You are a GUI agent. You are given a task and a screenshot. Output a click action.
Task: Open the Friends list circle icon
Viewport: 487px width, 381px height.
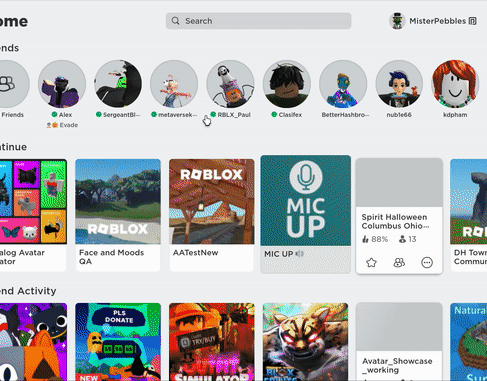(11, 84)
